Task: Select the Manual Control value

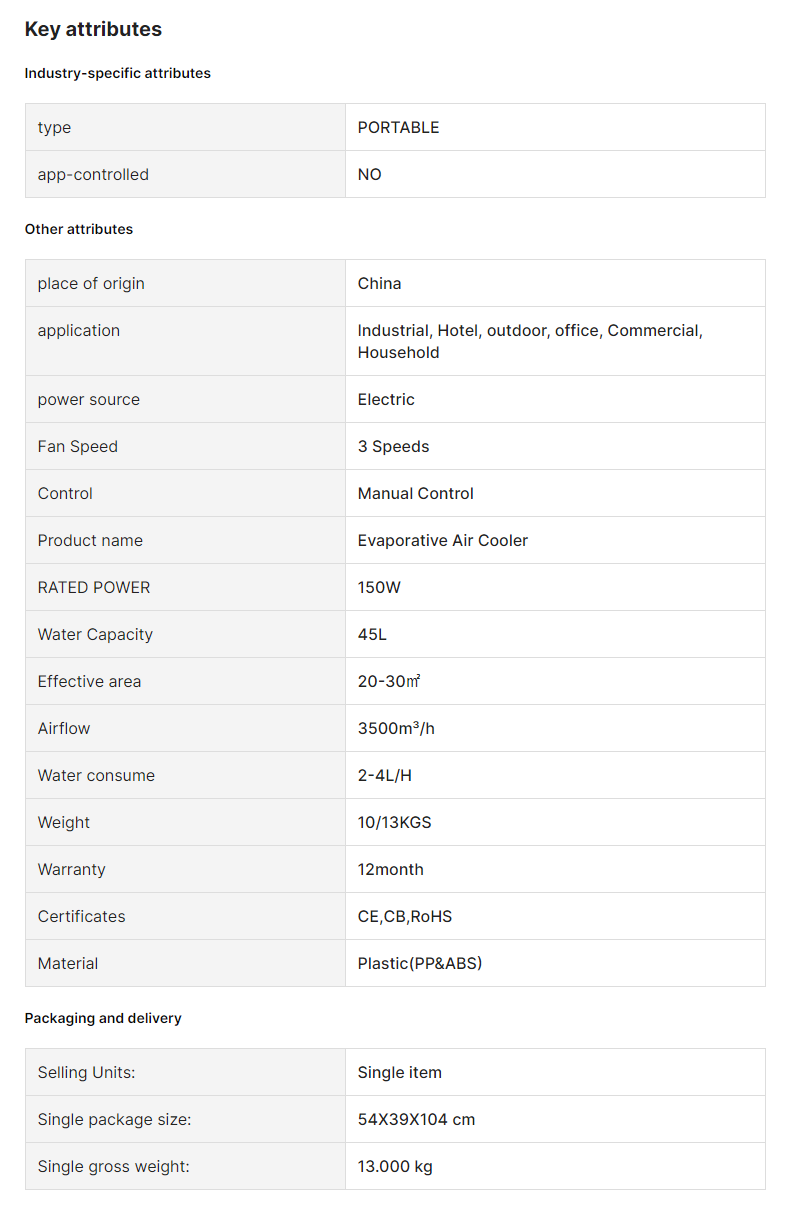Action: tap(416, 493)
